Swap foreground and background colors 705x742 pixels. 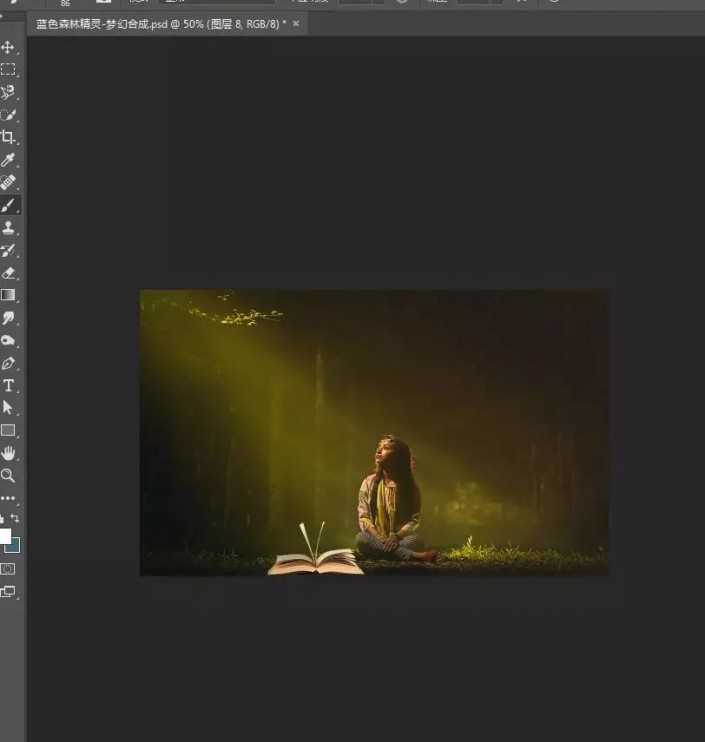point(15,518)
